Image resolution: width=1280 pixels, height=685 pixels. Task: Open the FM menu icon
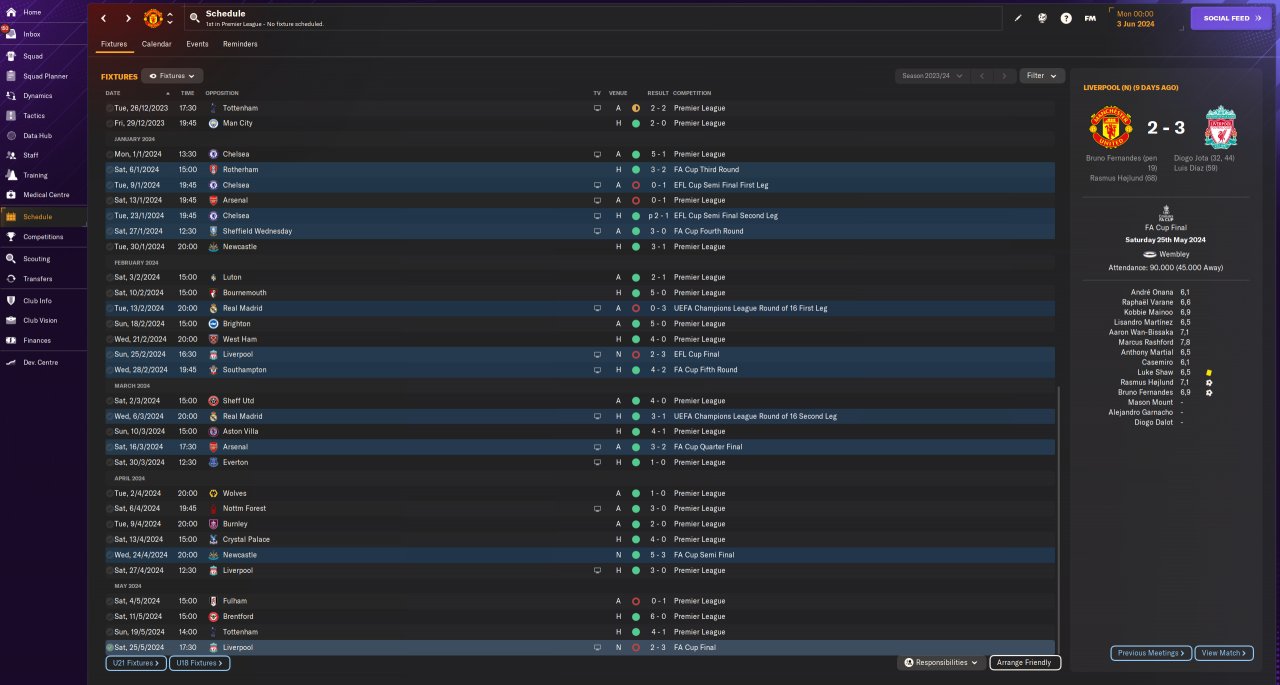coord(1090,18)
